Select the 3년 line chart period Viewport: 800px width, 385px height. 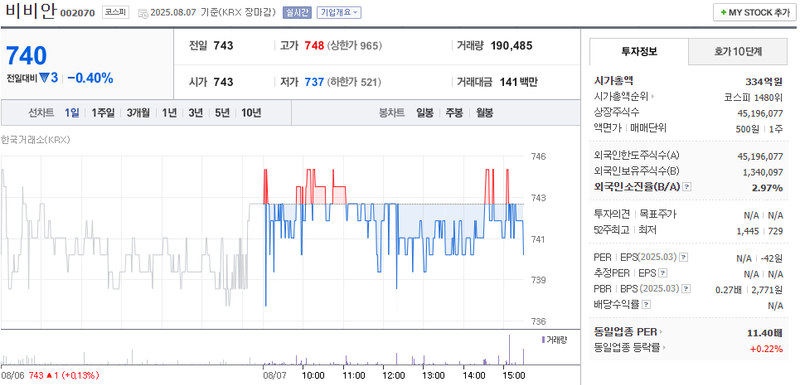195,113
